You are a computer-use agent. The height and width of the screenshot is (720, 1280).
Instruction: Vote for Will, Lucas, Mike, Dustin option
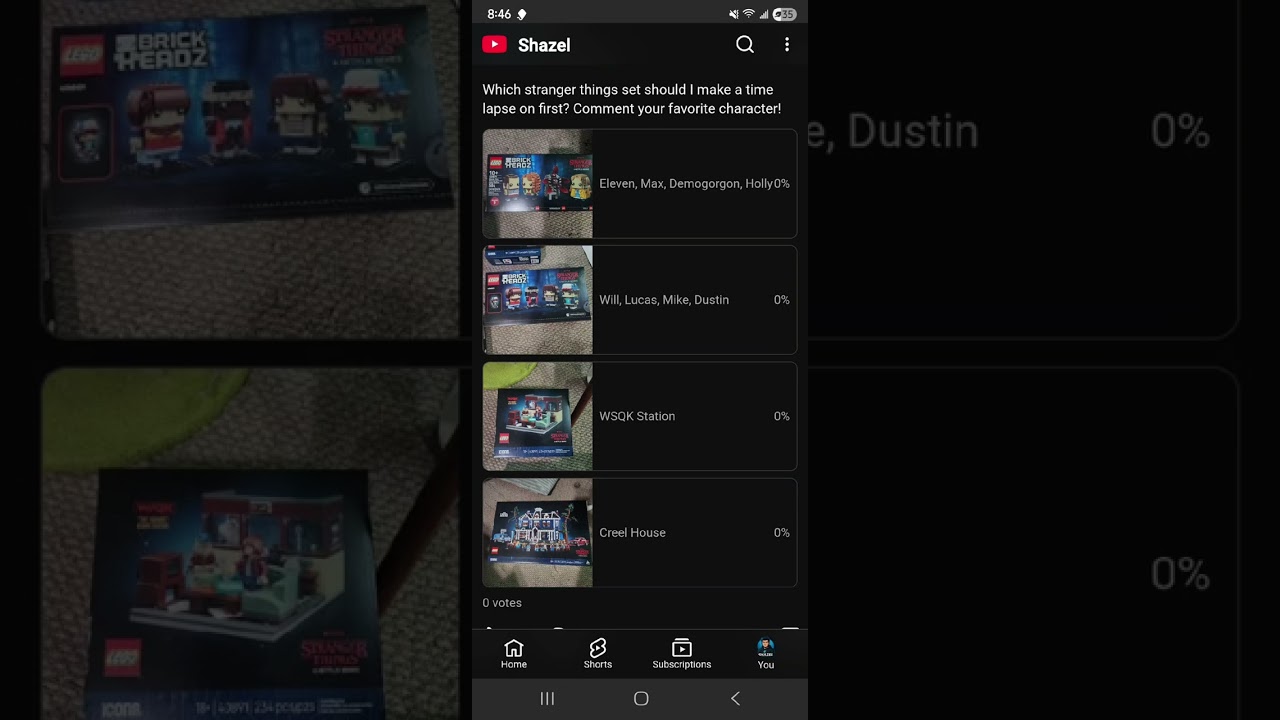click(640, 300)
